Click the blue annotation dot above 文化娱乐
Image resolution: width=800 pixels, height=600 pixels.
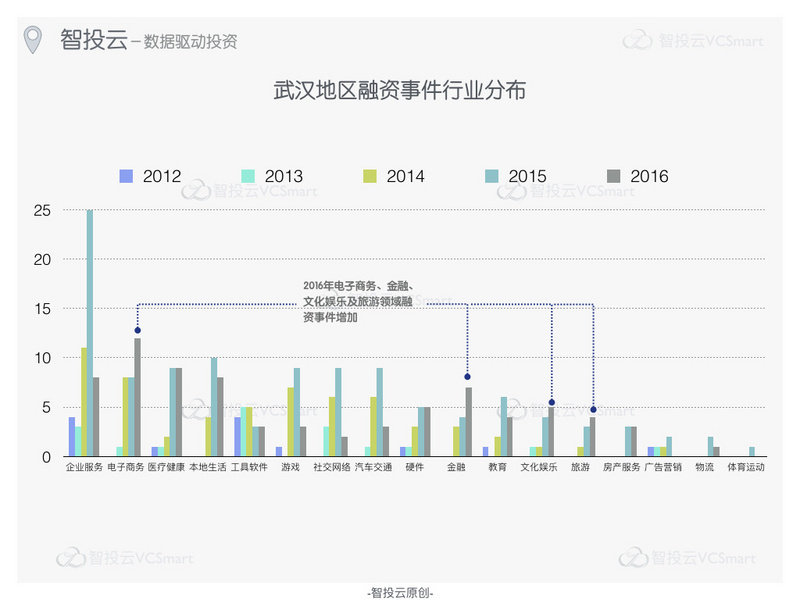551,402
